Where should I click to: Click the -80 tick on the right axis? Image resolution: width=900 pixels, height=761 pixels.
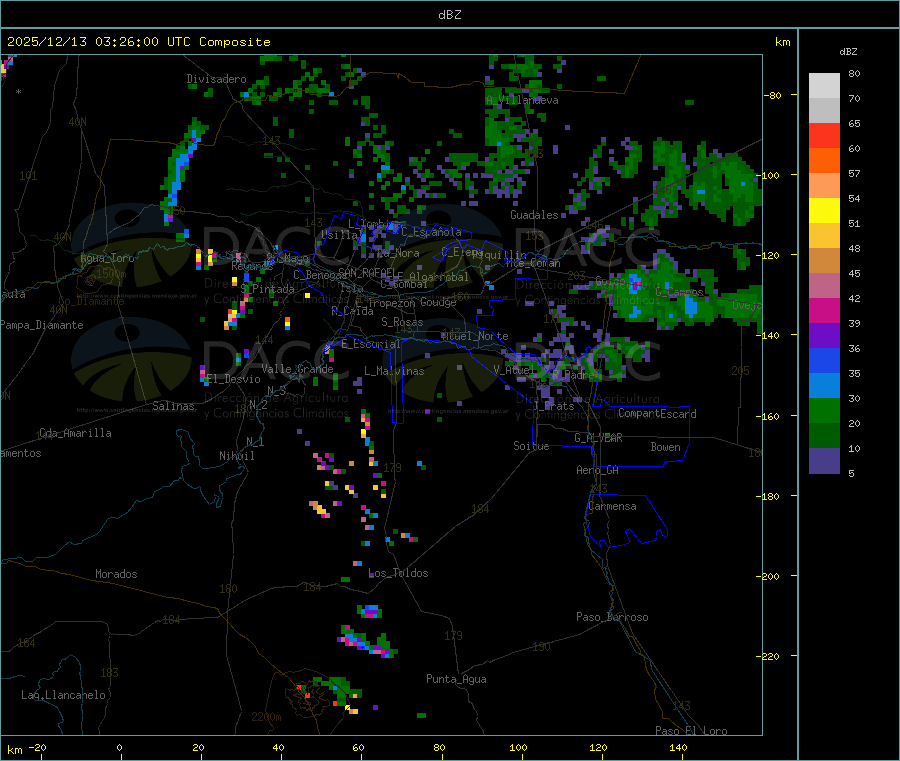pos(773,95)
